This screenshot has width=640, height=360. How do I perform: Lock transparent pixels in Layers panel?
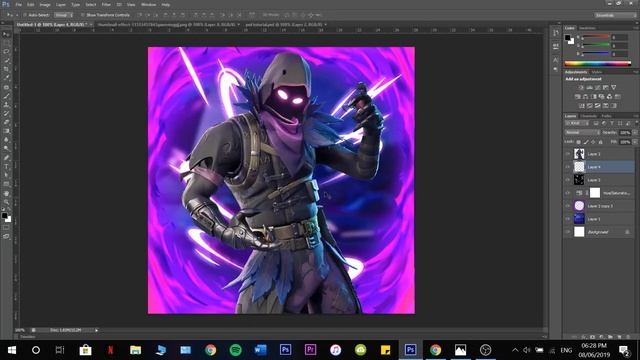click(x=578, y=142)
